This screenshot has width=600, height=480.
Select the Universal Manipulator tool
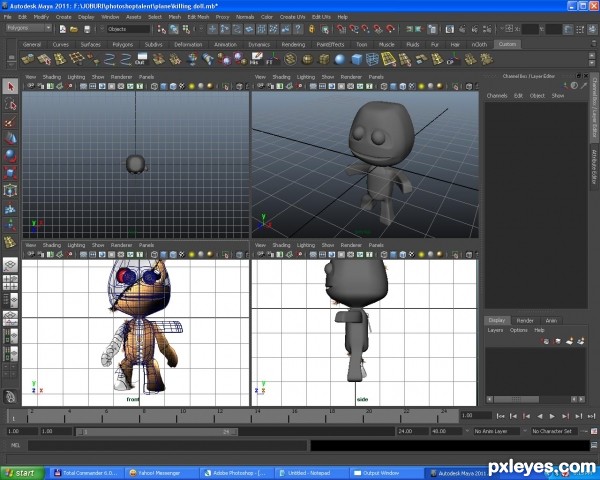[10, 190]
